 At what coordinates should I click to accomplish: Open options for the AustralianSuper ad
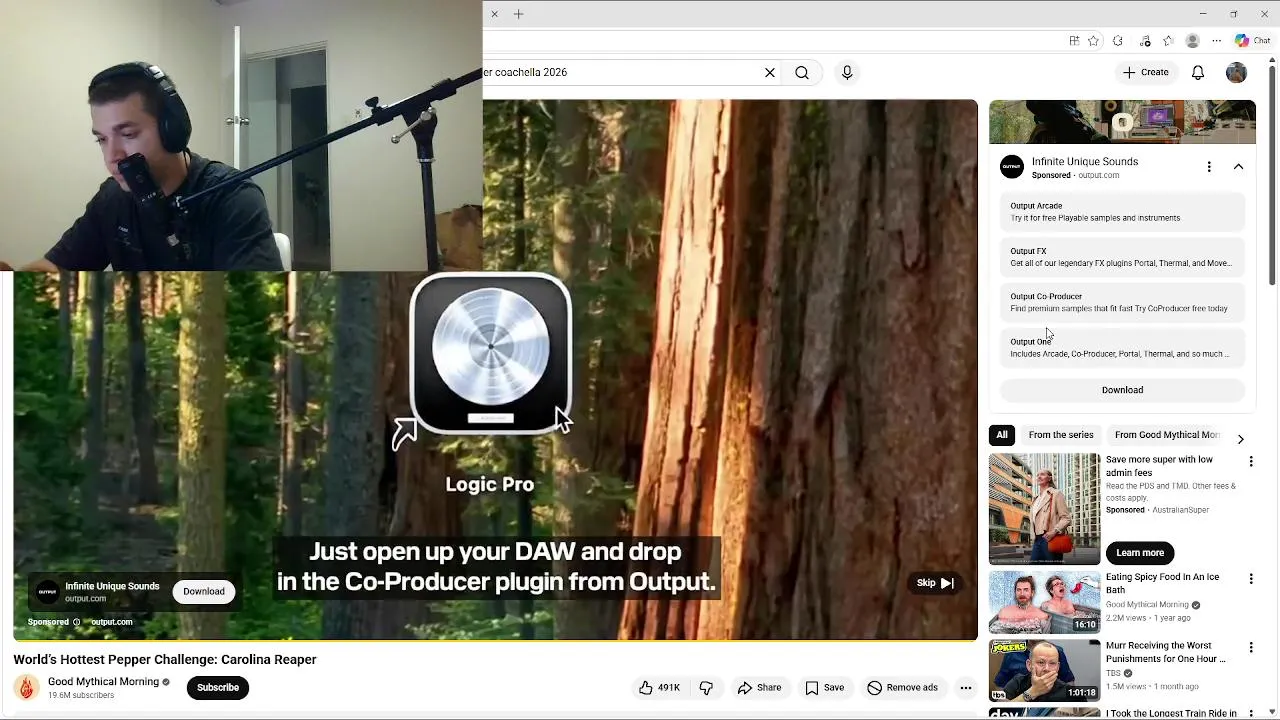1250,461
